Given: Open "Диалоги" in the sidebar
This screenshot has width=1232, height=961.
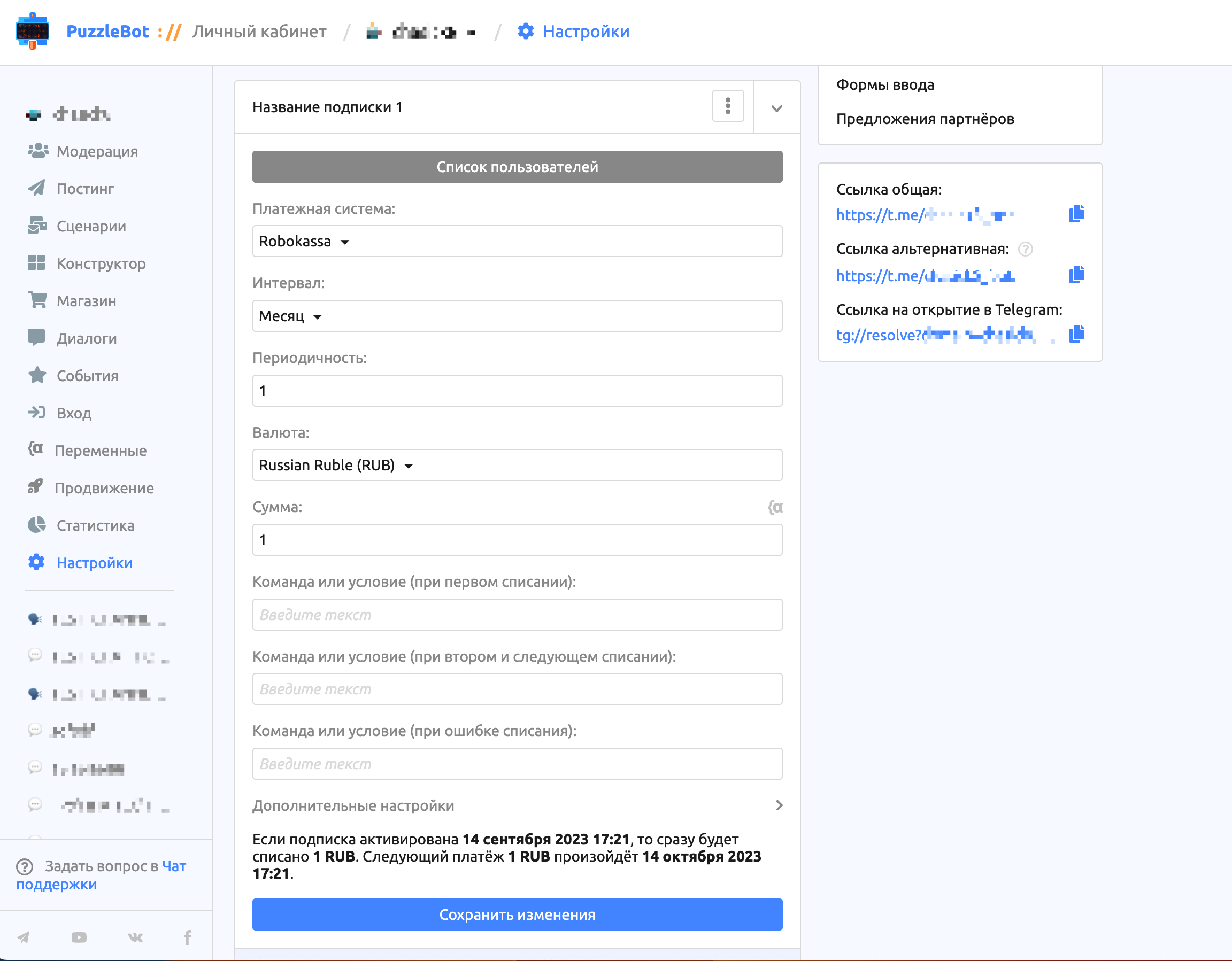Looking at the screenshot, I should (x=72, y=338).
